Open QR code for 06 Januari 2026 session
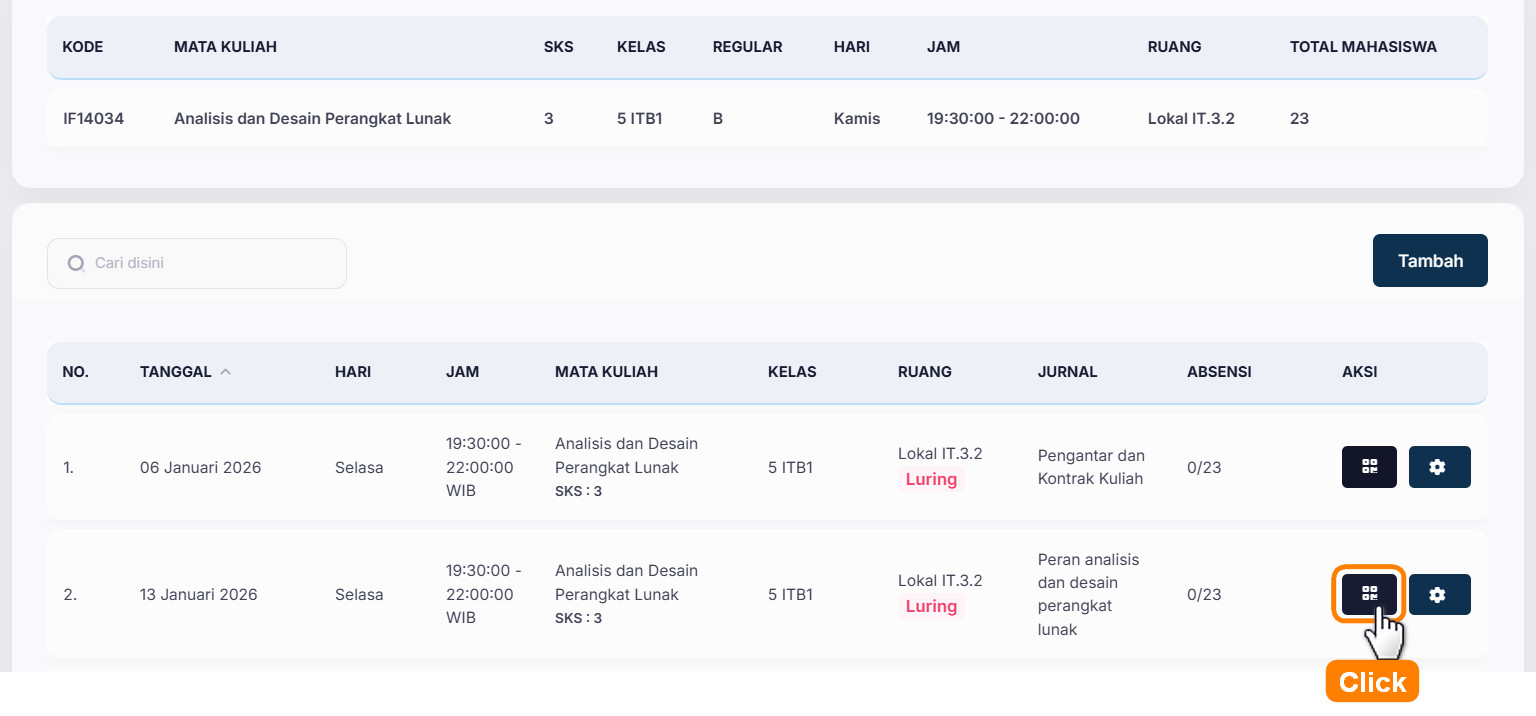 click(x=1369, y=467)
